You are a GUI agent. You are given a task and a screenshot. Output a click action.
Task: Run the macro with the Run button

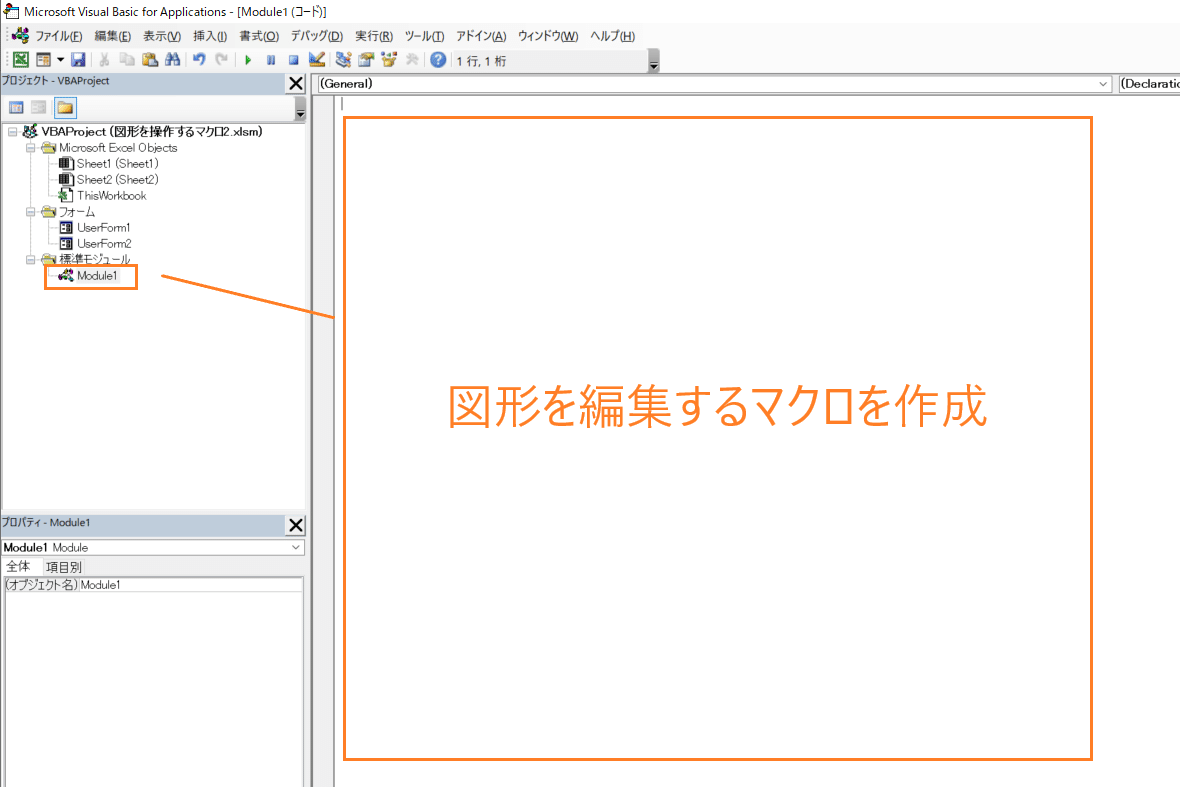pyautogui.click(x=248, y=59)
